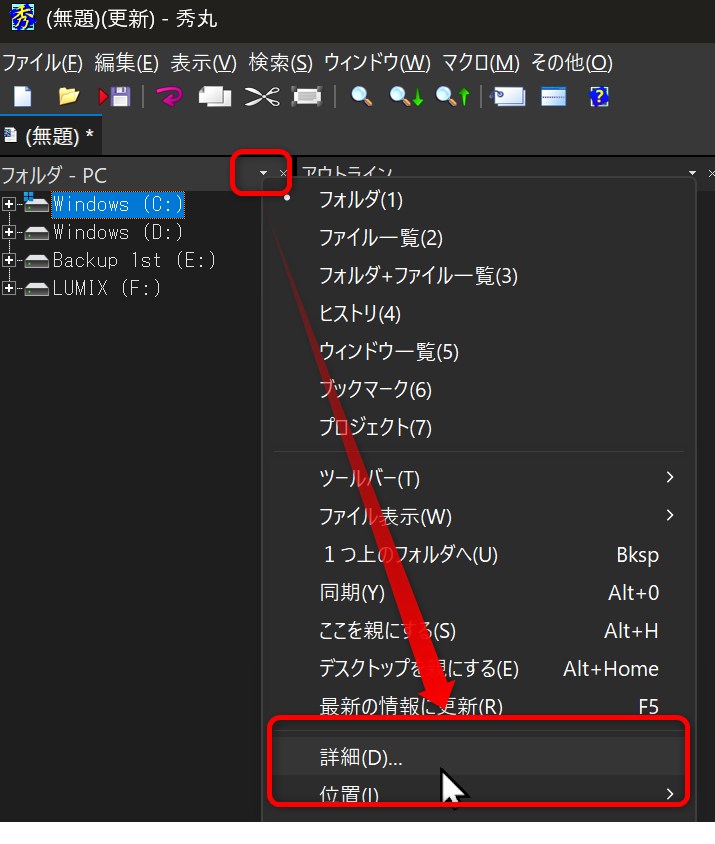Open 詳細(D)... from the context menu

coord(361,758)
